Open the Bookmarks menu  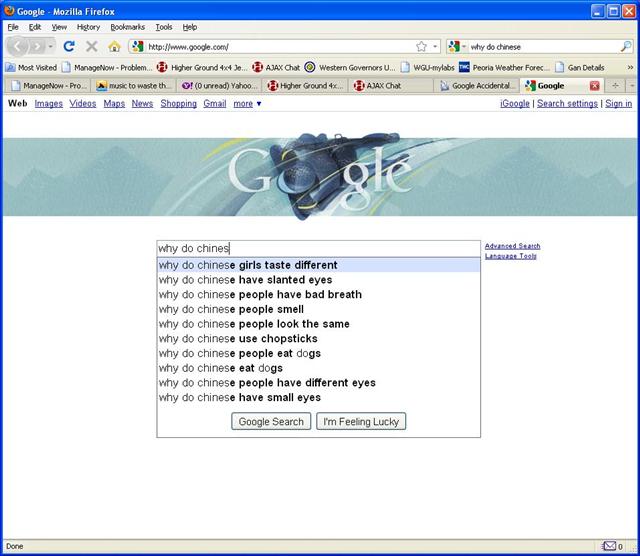[127, 27]
